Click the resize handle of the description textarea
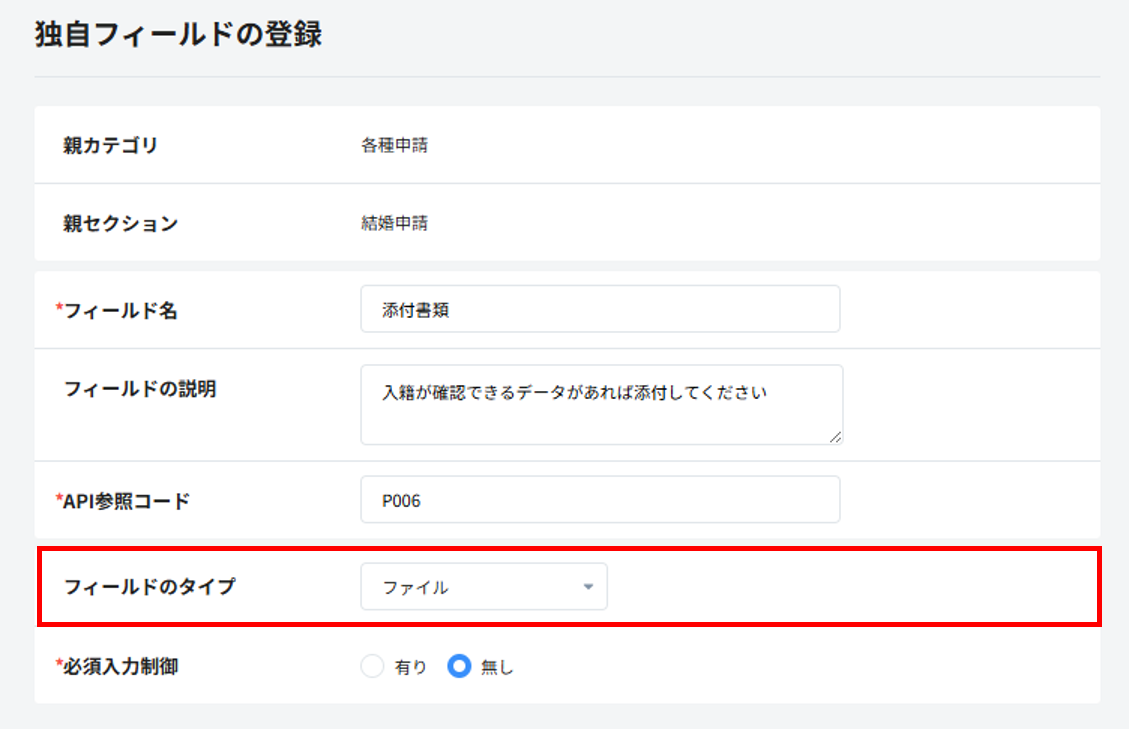Screen dimensions: 1129x729 coord(835,437)
